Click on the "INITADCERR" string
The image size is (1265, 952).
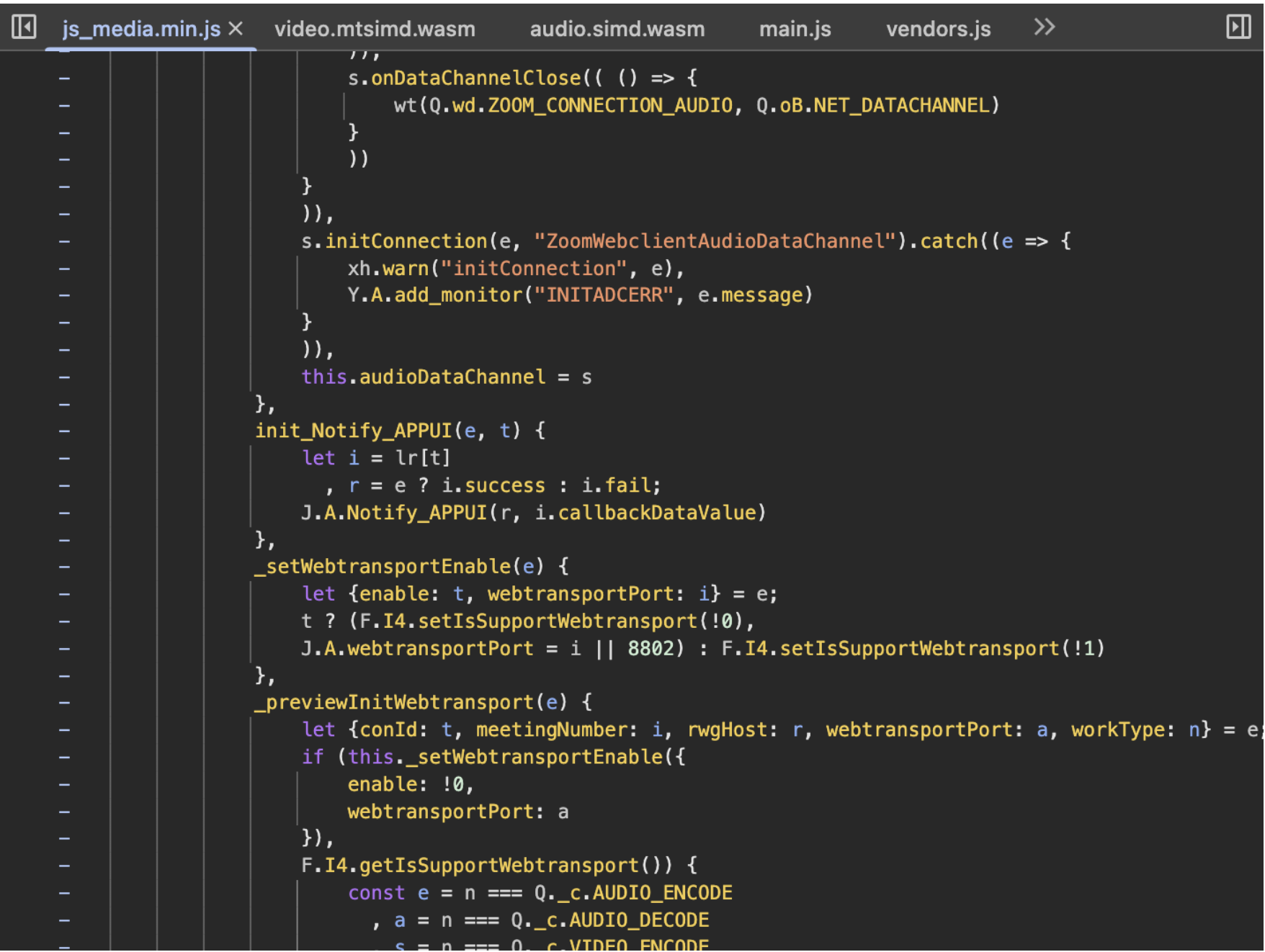pyautogui.click(x=604, y=295)
